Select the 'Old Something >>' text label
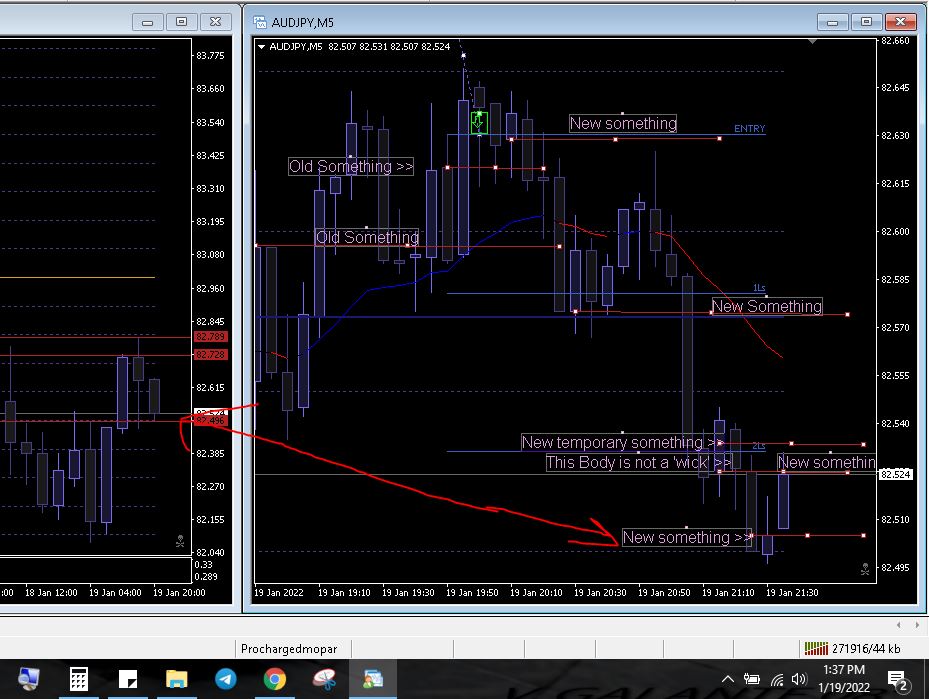 click(x=351, y=166)
